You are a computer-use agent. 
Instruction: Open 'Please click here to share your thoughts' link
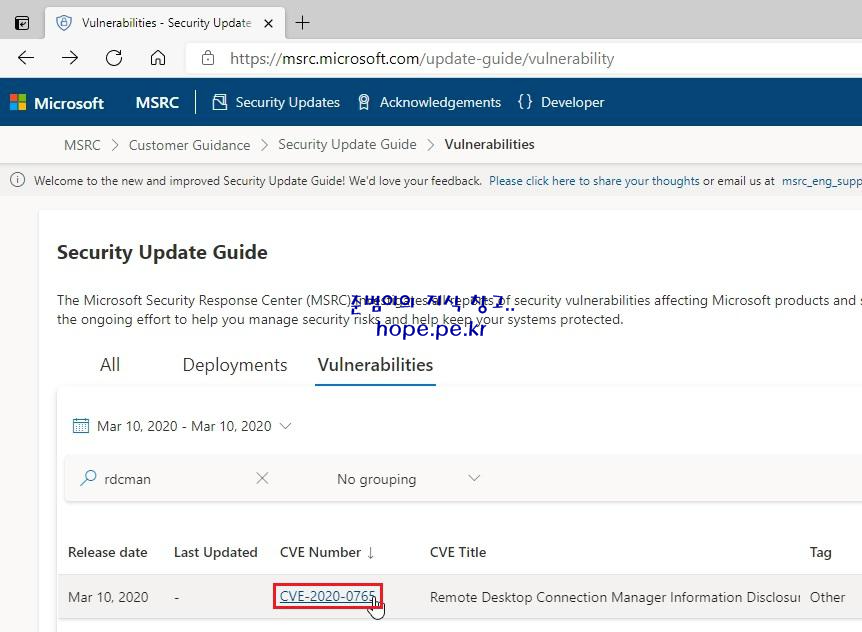594,181
